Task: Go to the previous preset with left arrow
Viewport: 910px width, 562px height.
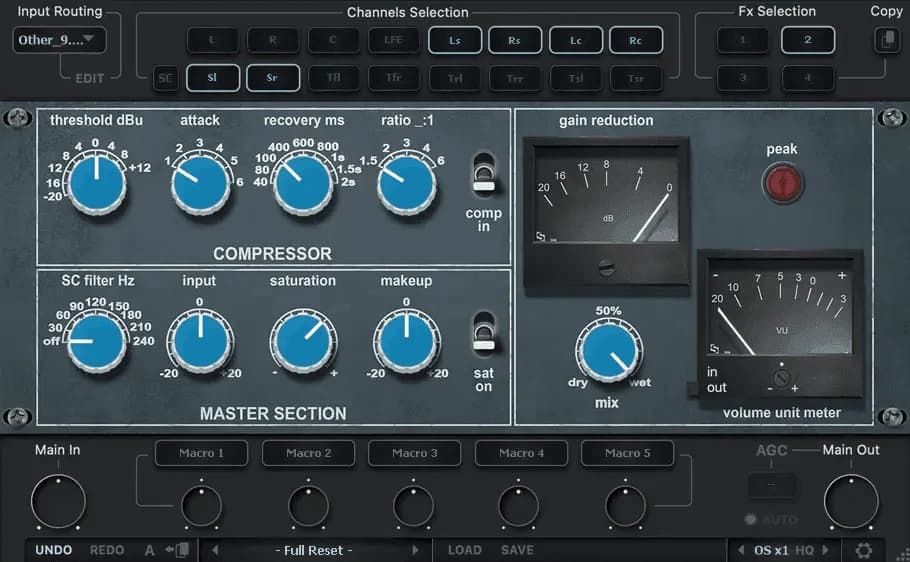Action: coord(214,550)
